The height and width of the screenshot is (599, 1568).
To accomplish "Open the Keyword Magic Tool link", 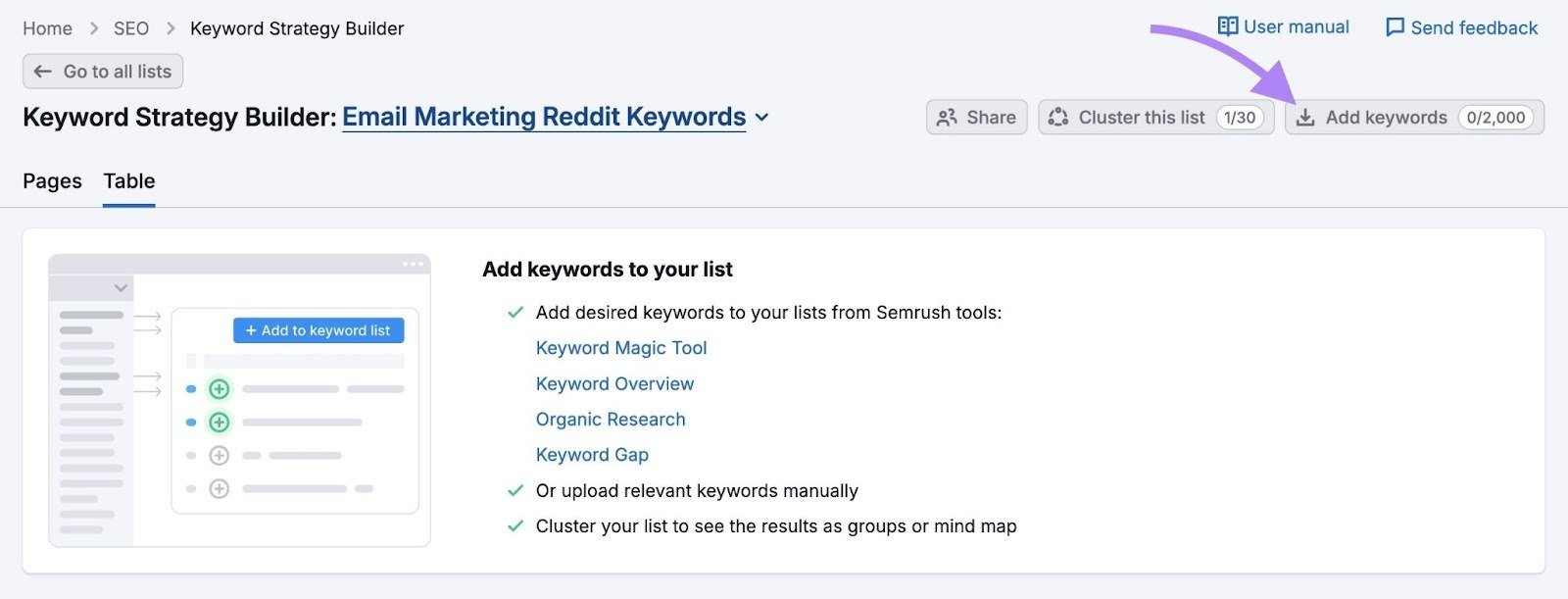I will (x=621, y=347).
